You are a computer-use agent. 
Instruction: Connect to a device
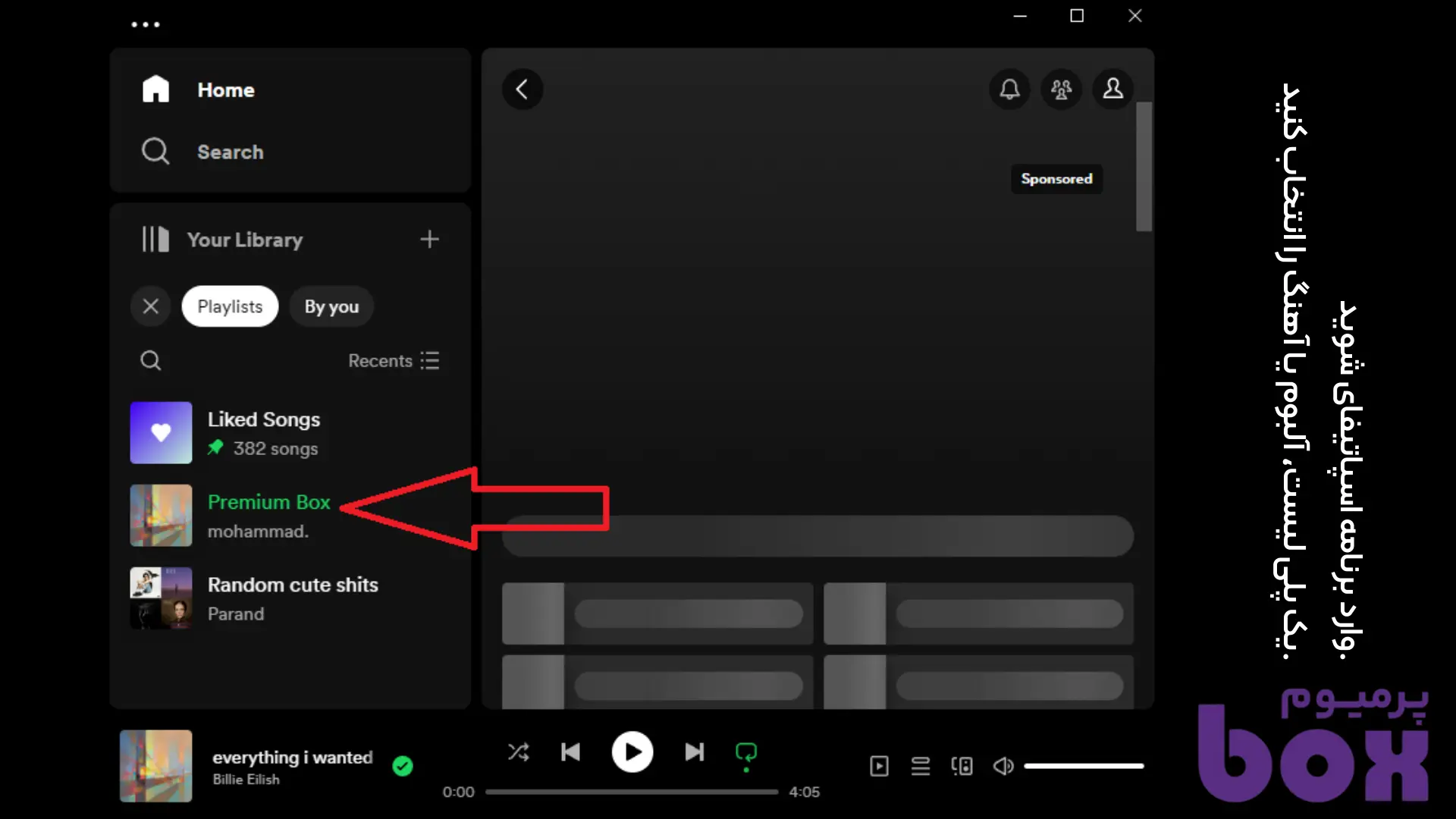pos(962,766)
